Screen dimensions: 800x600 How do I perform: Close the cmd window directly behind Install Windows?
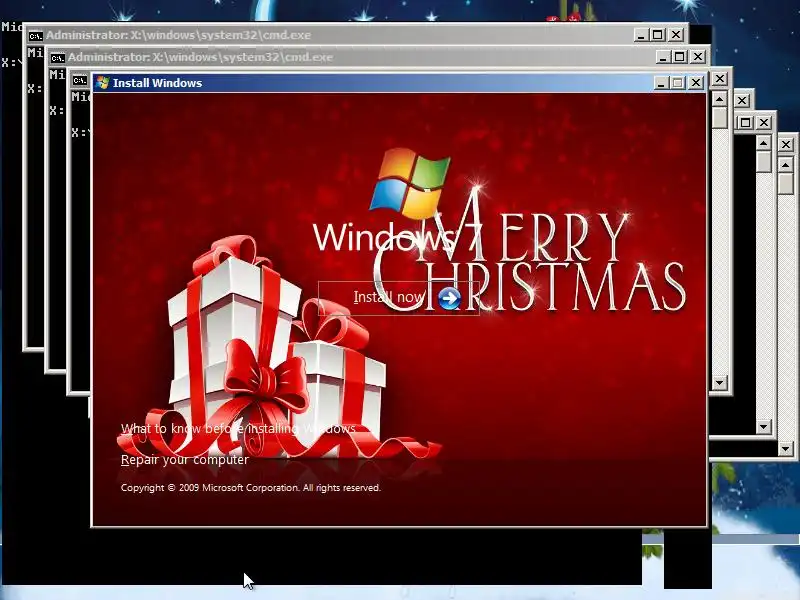point(719,79)
